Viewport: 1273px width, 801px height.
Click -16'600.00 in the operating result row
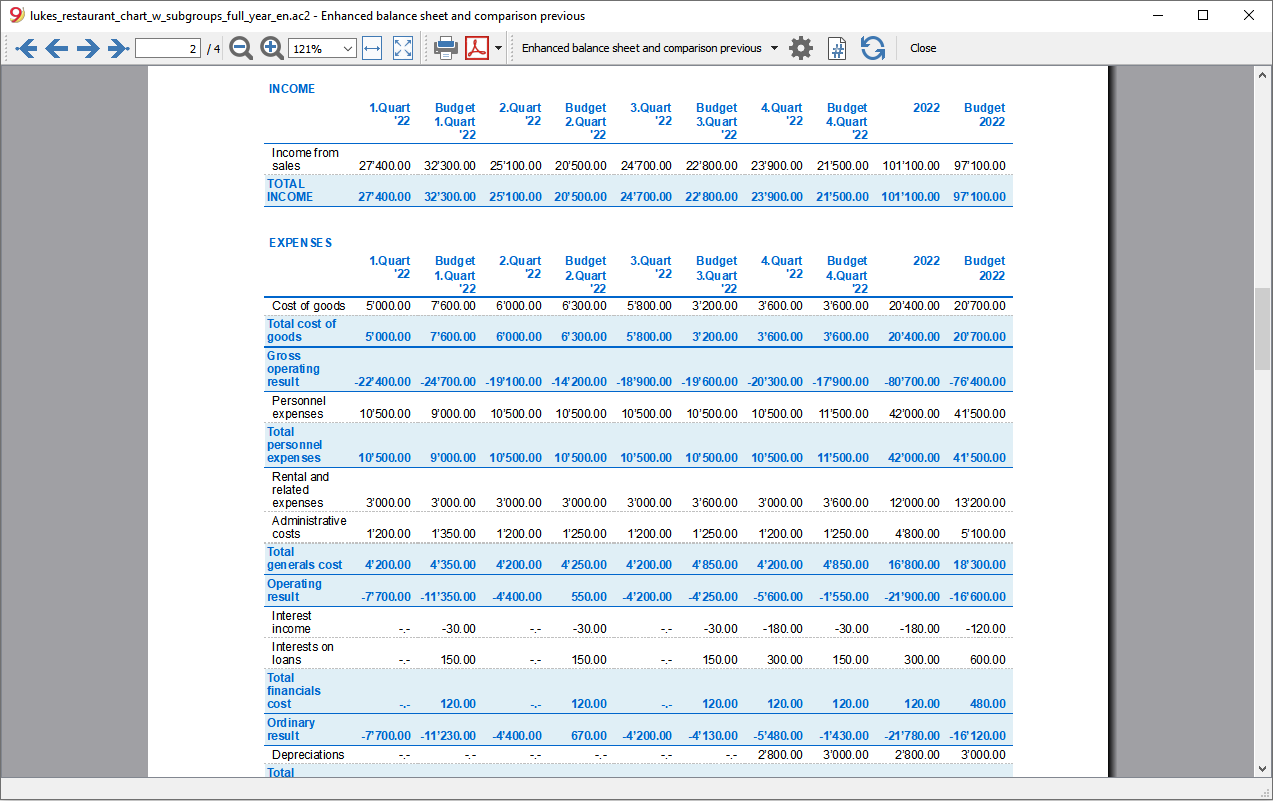tap(976, 597)
